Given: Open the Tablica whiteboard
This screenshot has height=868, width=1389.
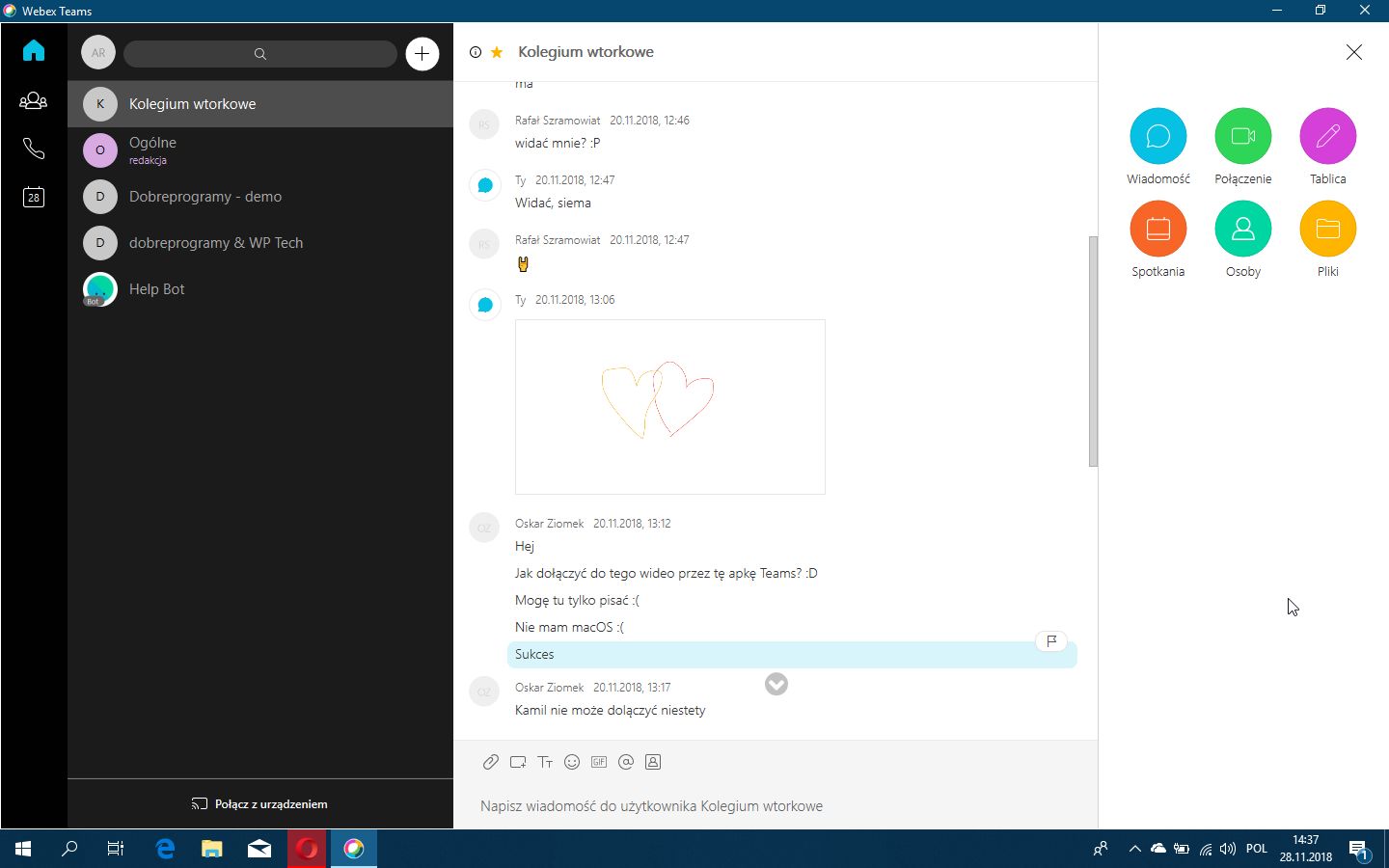Looking at the screenshot, I should (x=1327, y=135).
